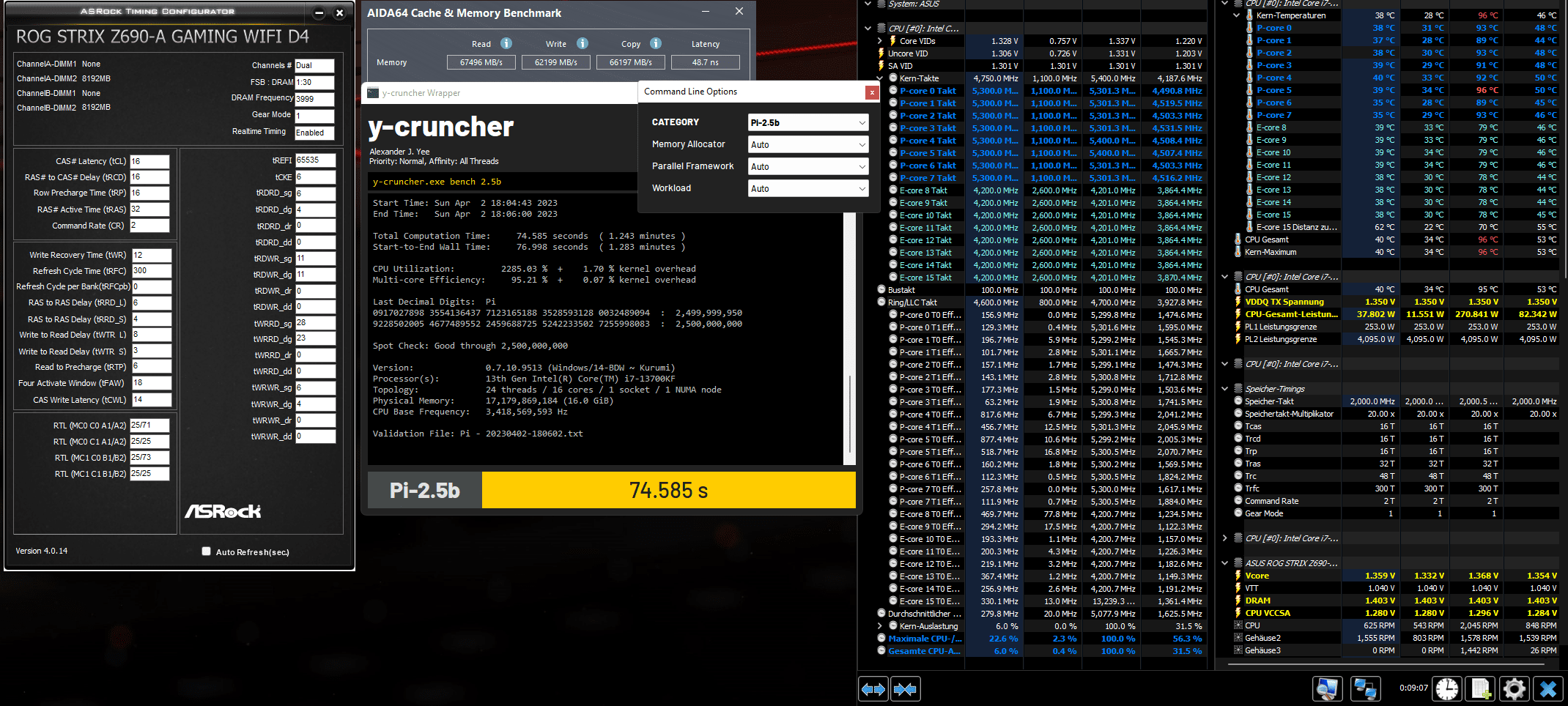The width and height of the screenshot is (1568, 706).
Task: Click the Realtime Timing field showing Enabled
Action: pyautogui.click(x=314, y=133)
